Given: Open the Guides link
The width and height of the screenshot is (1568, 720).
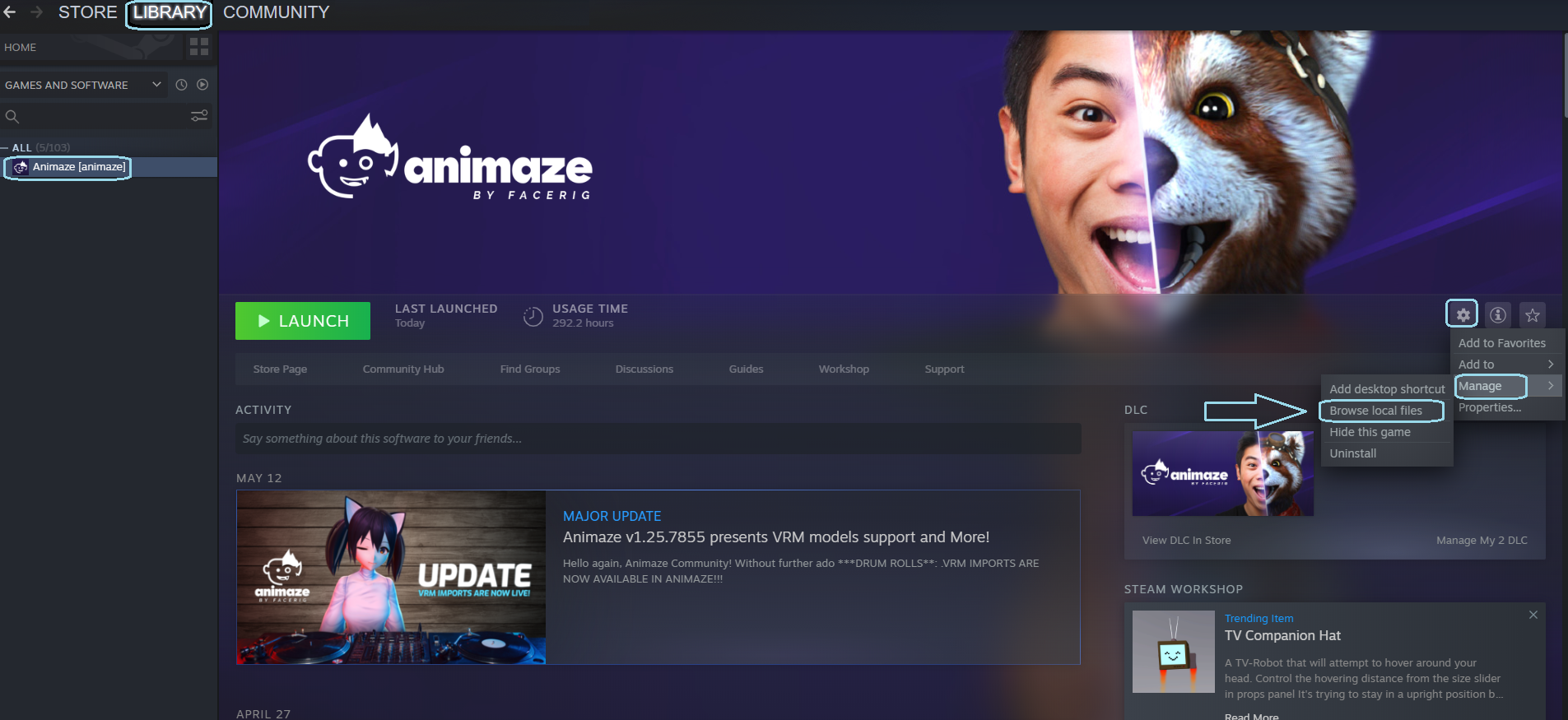Looking at the screenshot, I should [747, 369].
